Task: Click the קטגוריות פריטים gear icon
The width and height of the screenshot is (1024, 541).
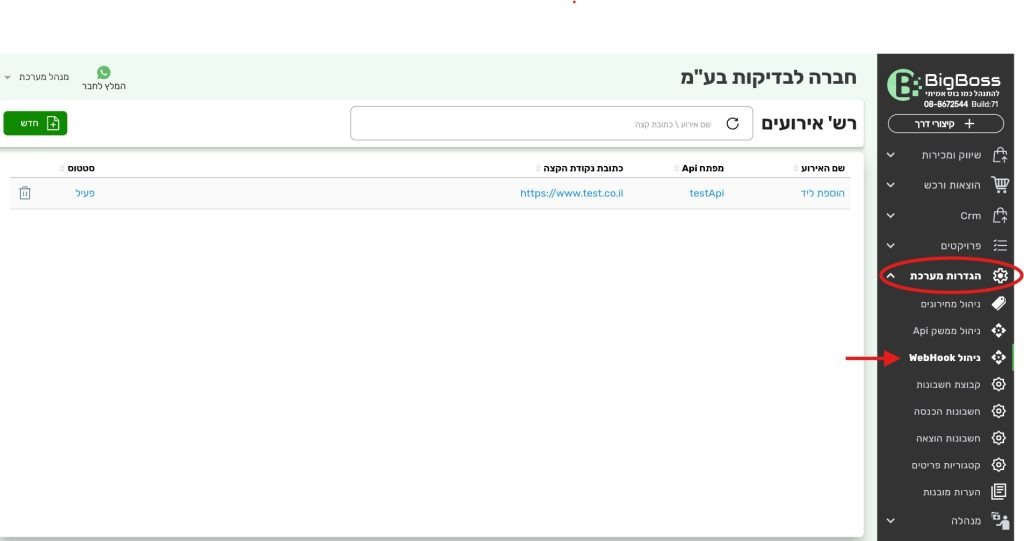Action: (999, 465)
